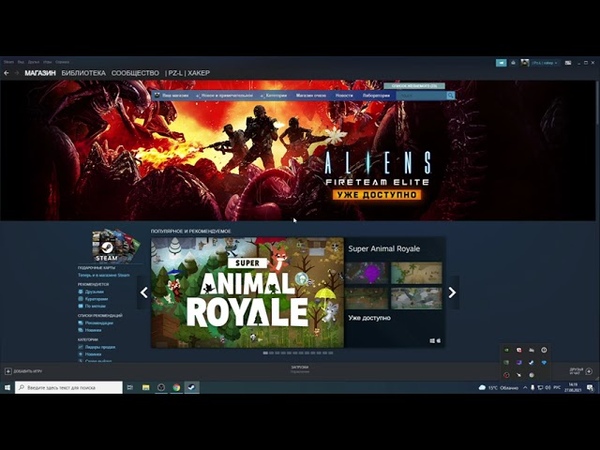Image resolution: width=600 pixels, height=450 pixels.
Task: Open recommended by 'Друзьями' link
Action: (x=94, y=292)
